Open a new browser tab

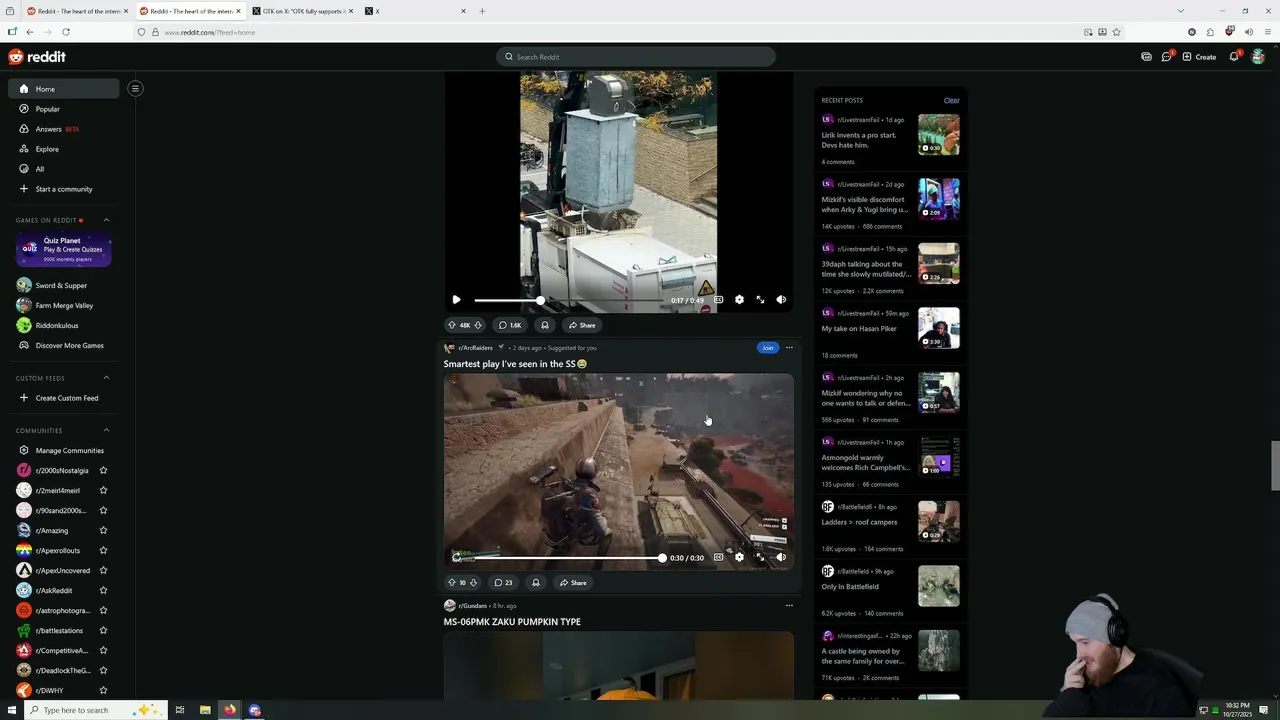coord(482,11)
